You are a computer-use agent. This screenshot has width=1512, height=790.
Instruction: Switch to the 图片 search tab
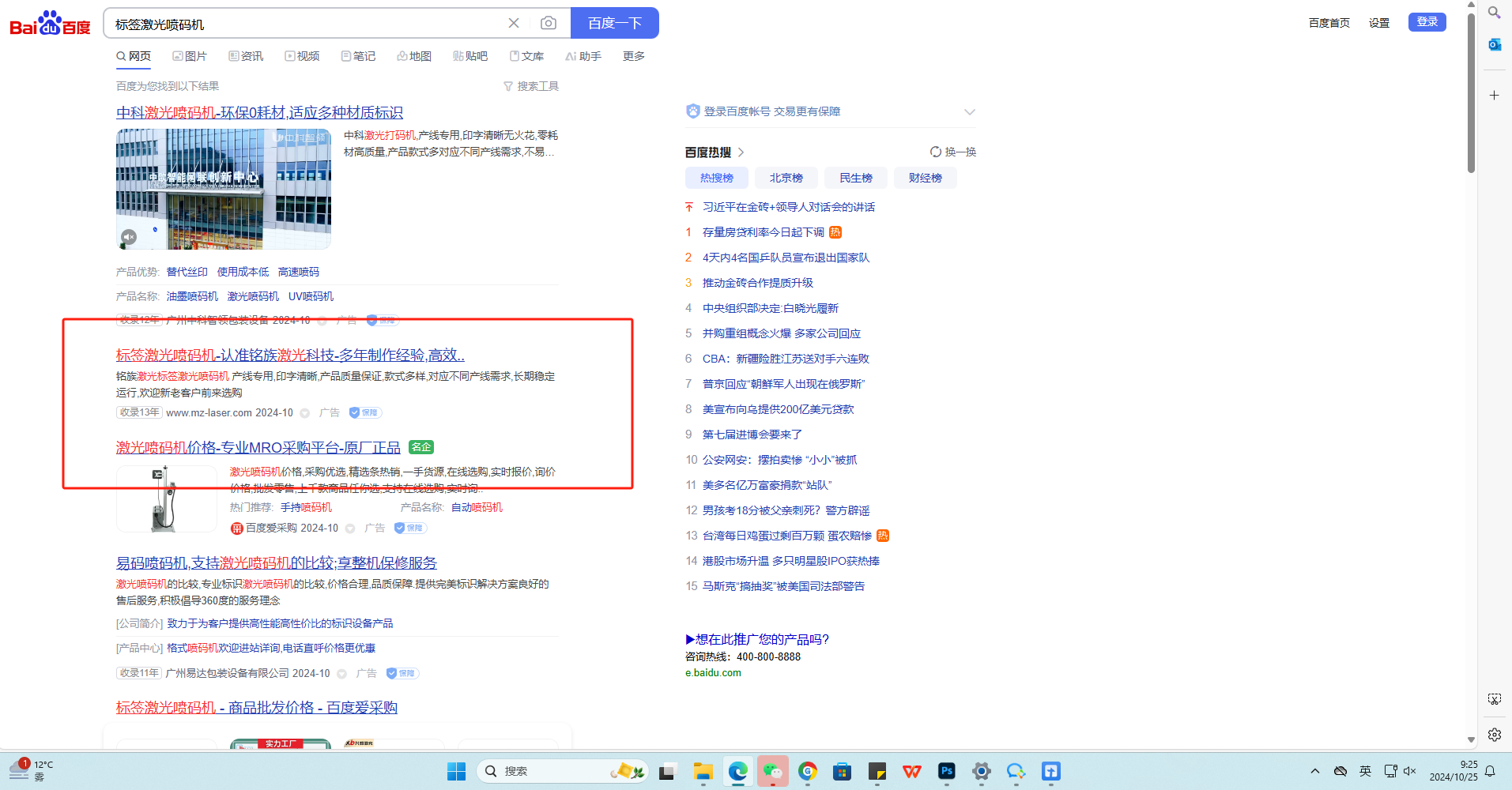click(x=190, y=56)
